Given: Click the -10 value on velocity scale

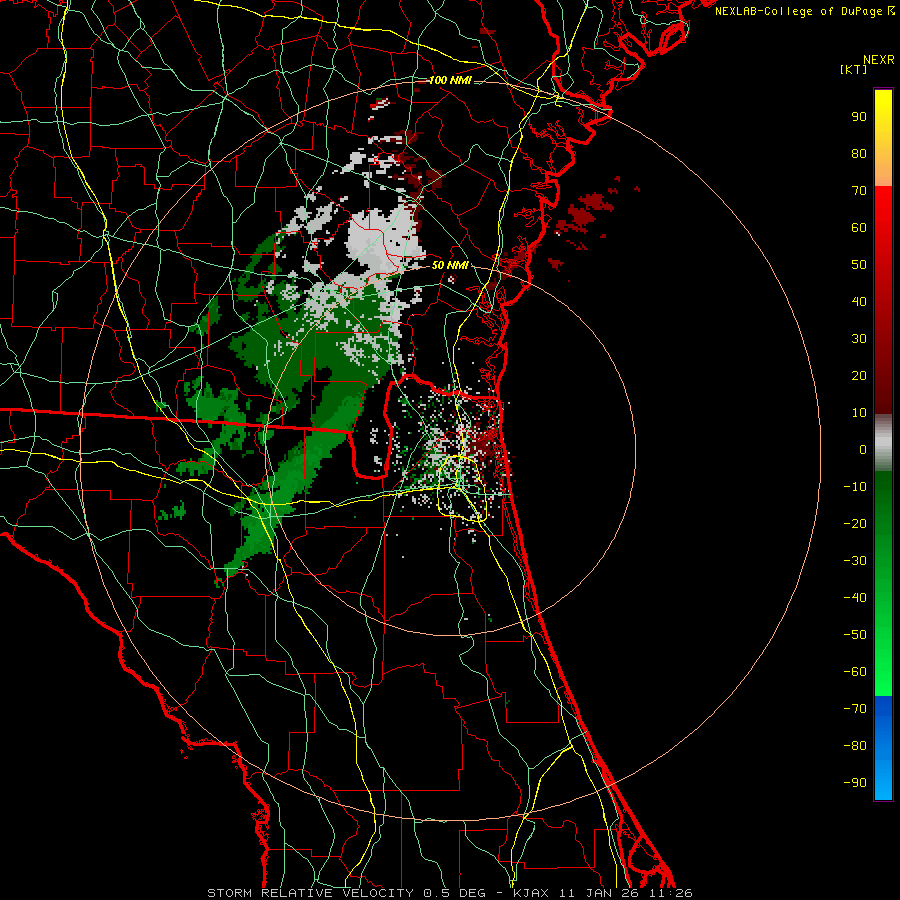Looking at the screenshot, I should (855, 487).
